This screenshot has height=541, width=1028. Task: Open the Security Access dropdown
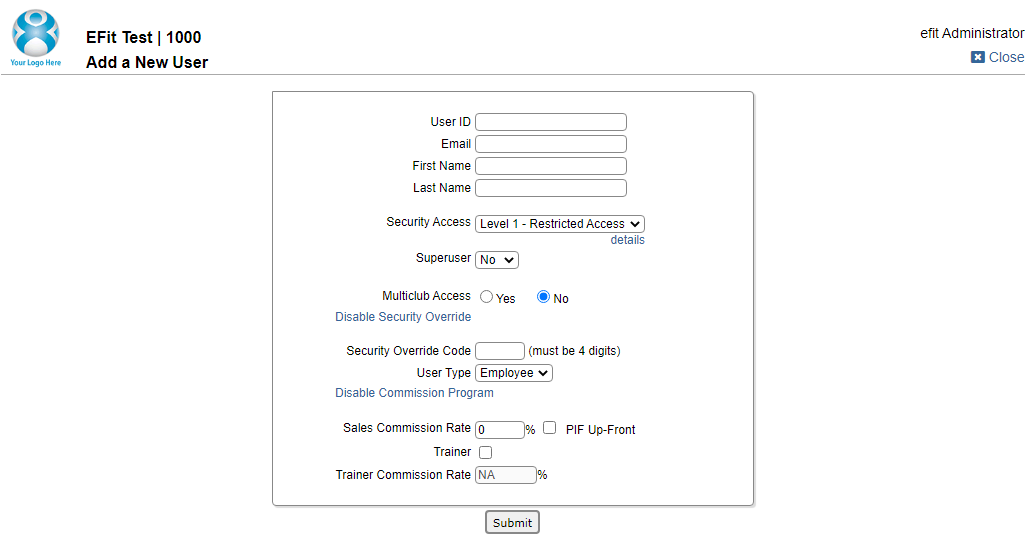(x=560, y=224)
